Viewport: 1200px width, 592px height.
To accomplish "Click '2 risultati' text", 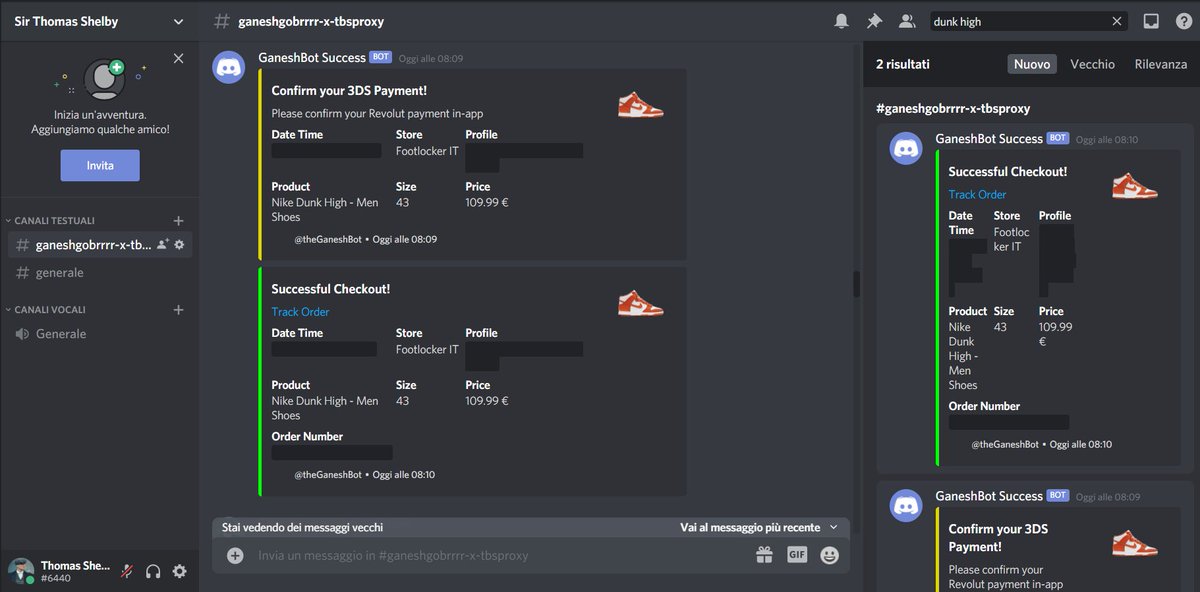I will pos(902,64).
